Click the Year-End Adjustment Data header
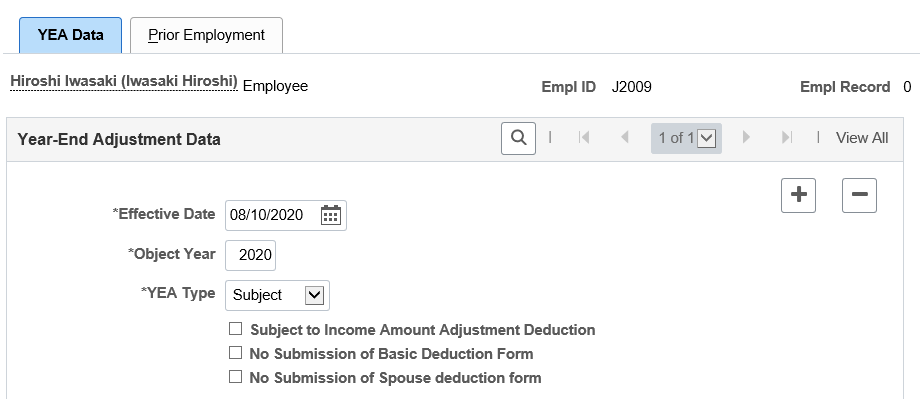 pyautogui.click(x=119, y=140)
